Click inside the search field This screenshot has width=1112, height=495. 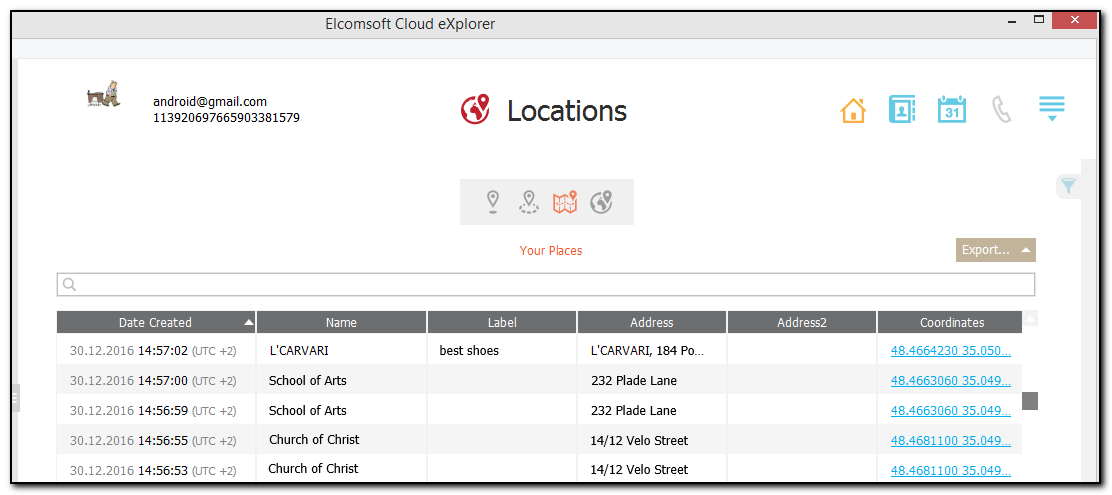545,285
